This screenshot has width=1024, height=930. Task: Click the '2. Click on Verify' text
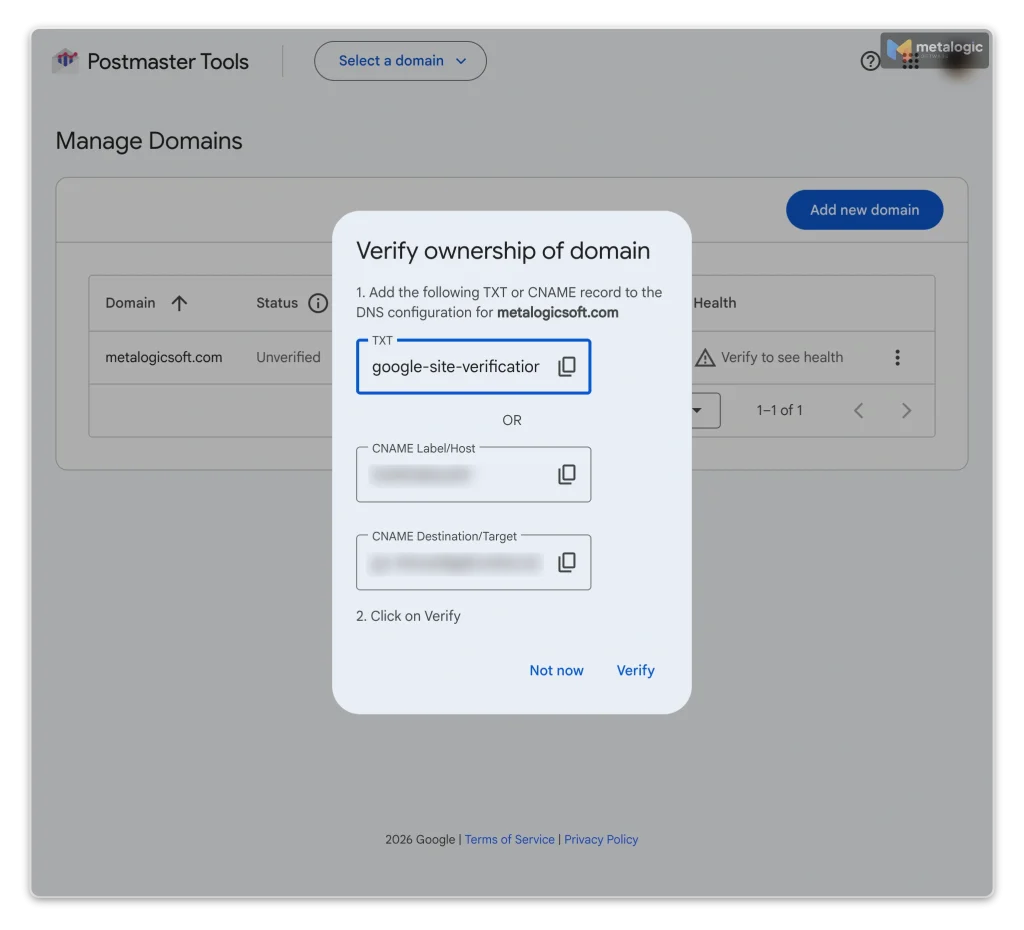point(408,616)
